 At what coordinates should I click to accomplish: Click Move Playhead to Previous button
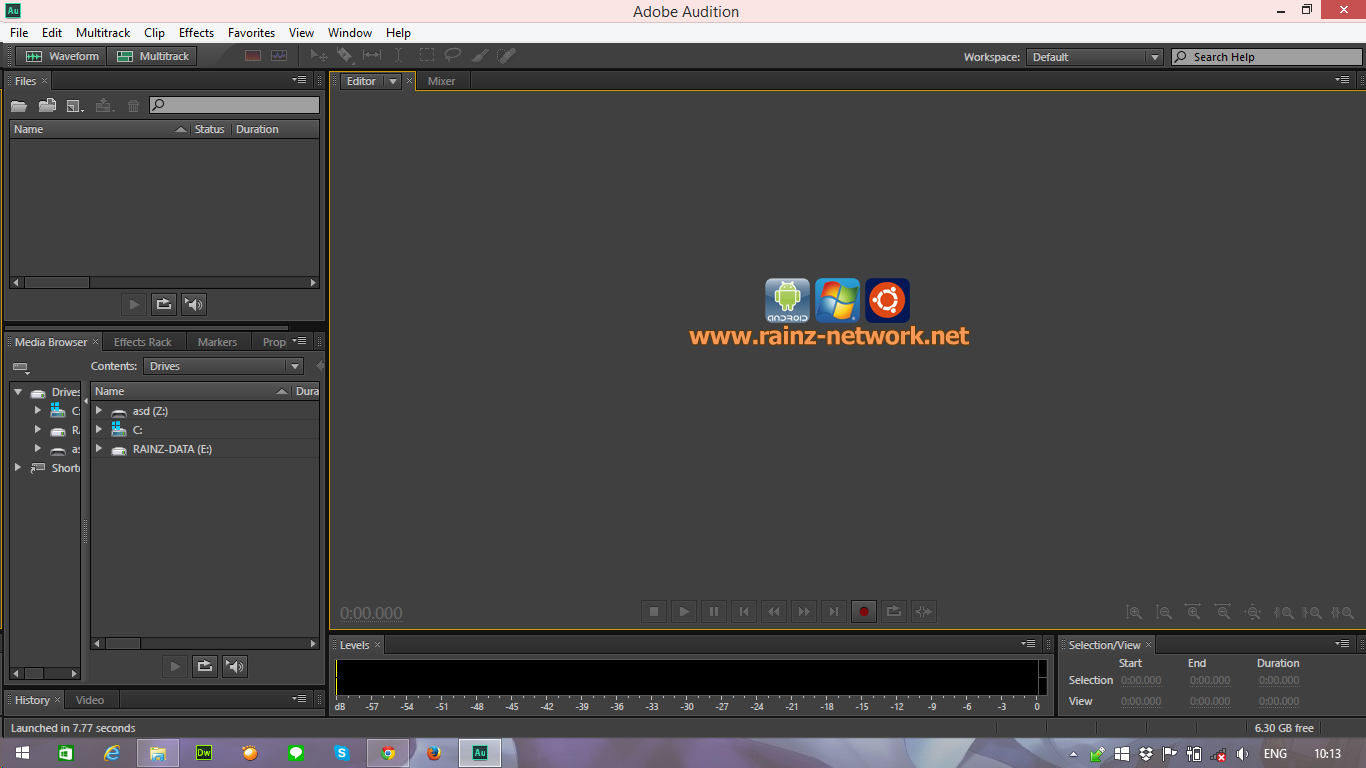pos(744,611)
